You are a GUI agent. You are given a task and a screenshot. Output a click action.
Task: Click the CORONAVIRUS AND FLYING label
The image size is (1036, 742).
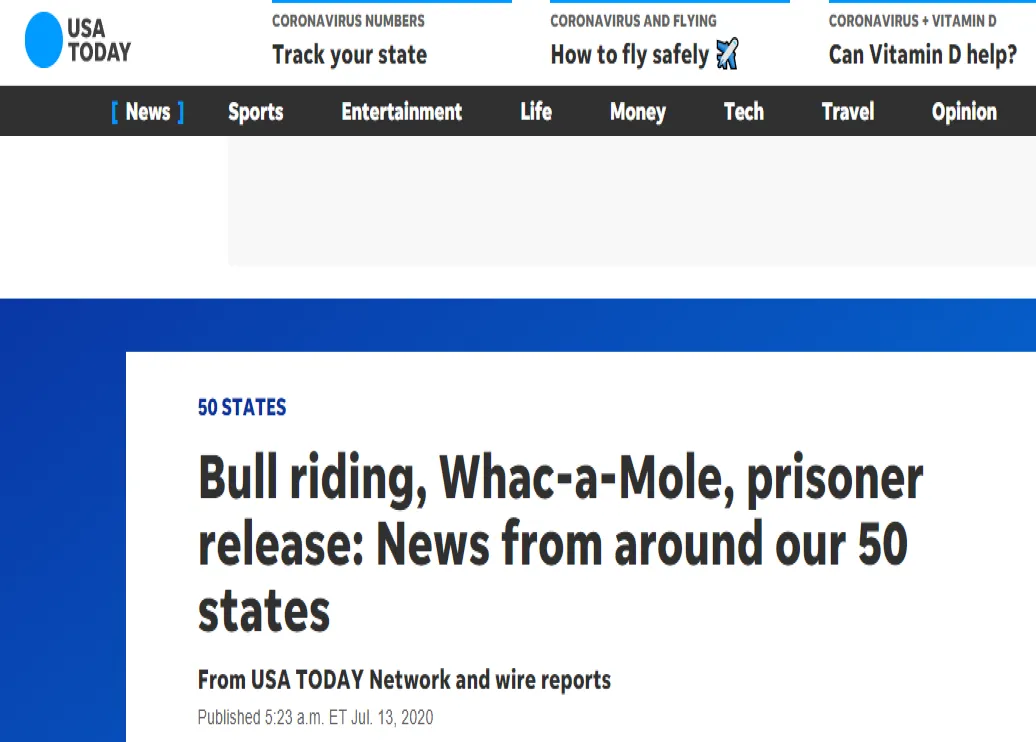pyautogui.click(x=633, y=20)
